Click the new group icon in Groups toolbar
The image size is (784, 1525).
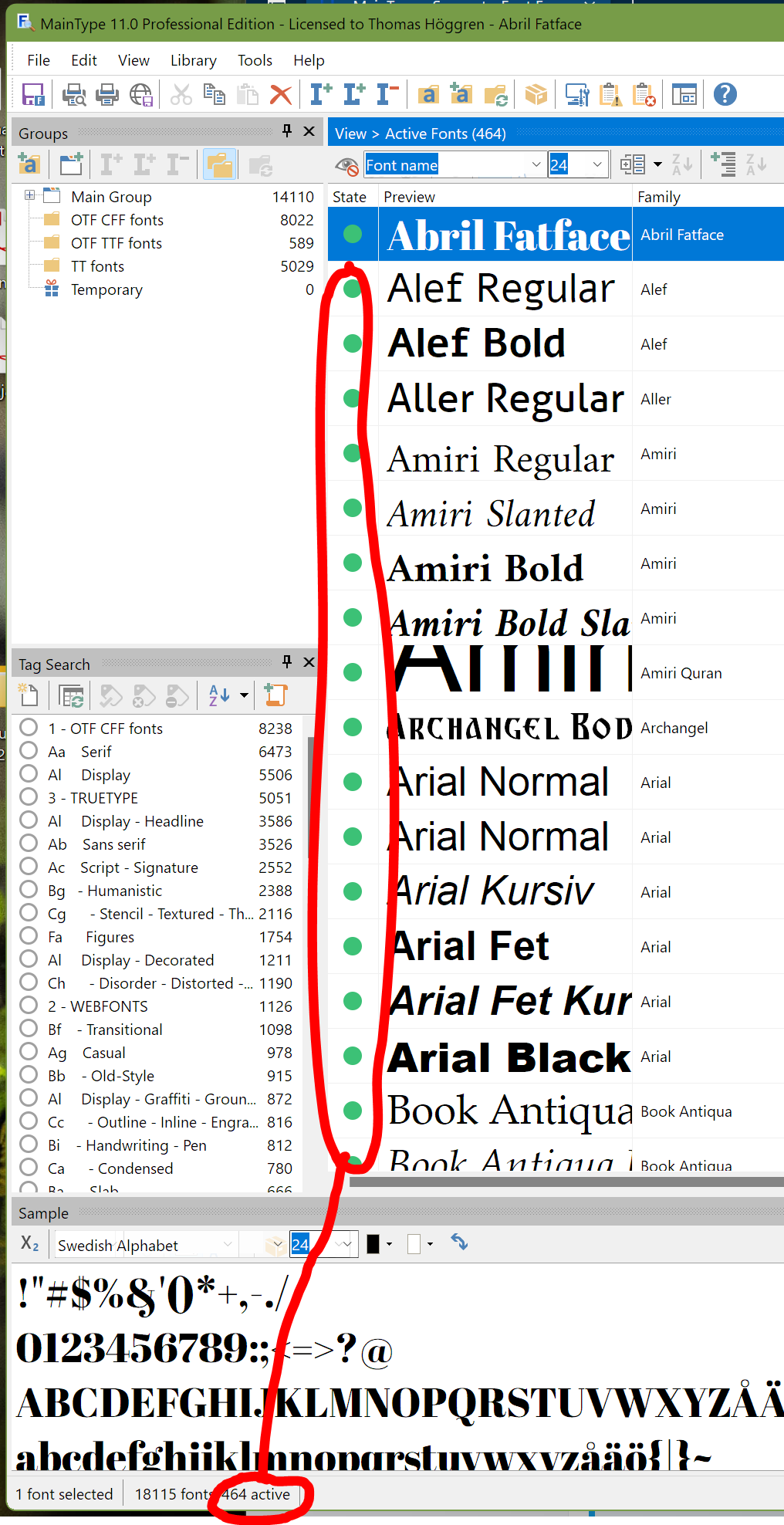(x=71, y=164)
